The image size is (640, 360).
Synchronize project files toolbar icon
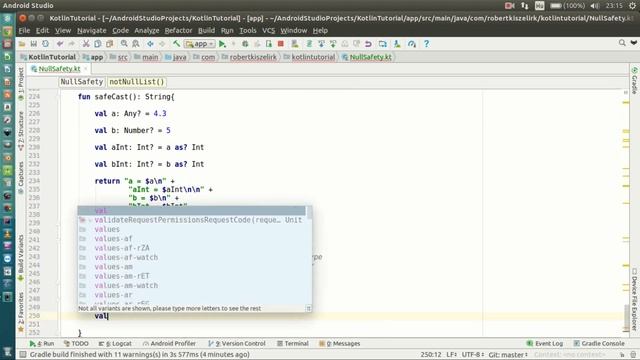[x=45, y=44]
